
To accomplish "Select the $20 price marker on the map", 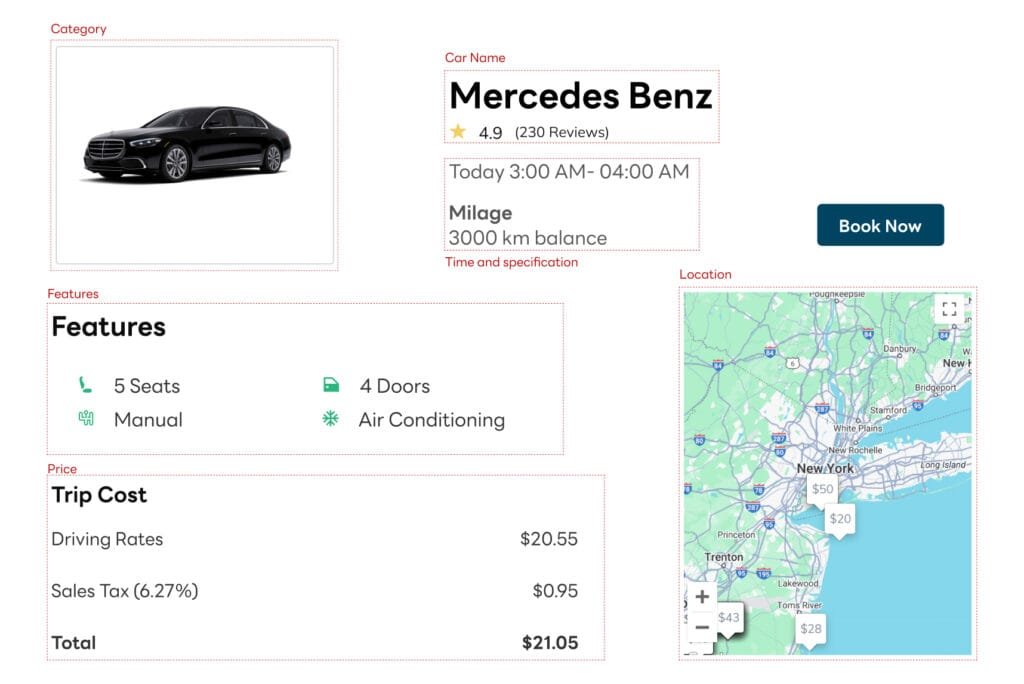I will (x=840, y=518).
